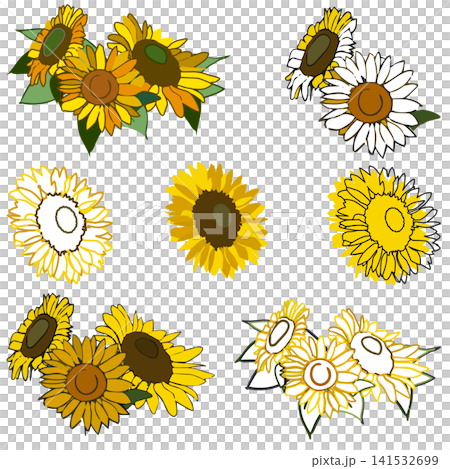Click the top-left colored sunflower bouquet
The image size is (450, 469).
tap(118, 78)
